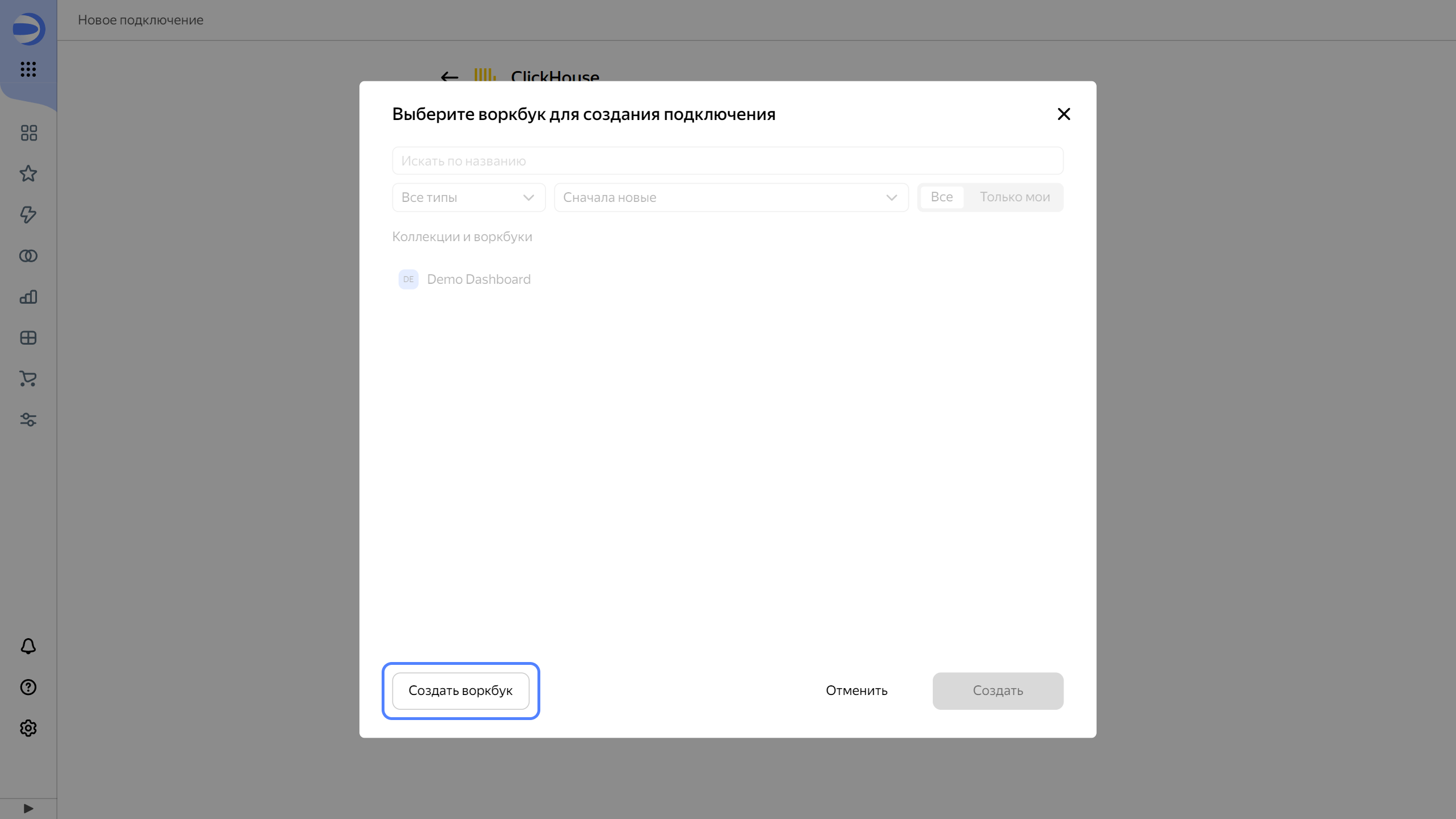
Task: Click the Отменить button
Action: tap(856, 690)
